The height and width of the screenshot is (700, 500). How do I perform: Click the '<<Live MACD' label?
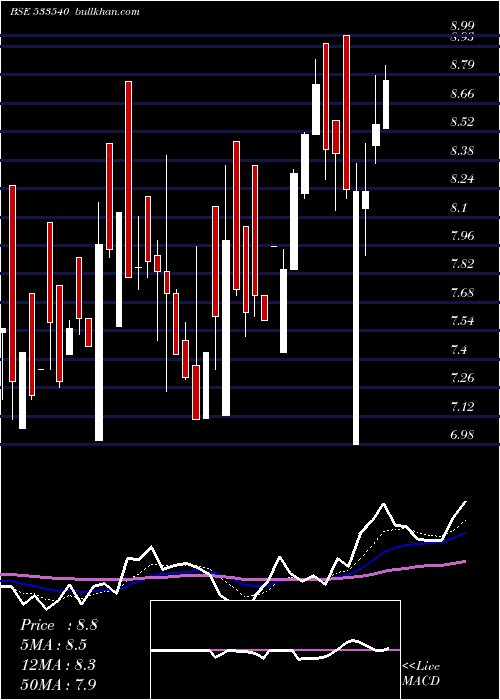pos(421,674)
